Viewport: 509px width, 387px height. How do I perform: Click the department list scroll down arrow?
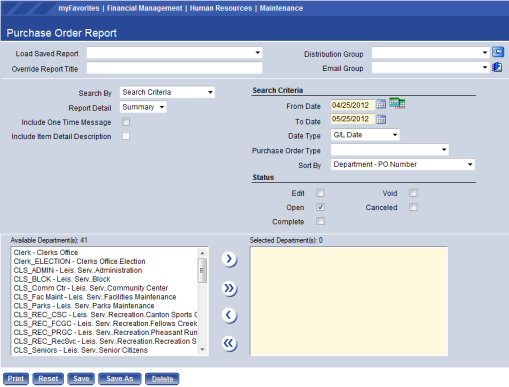202,350
